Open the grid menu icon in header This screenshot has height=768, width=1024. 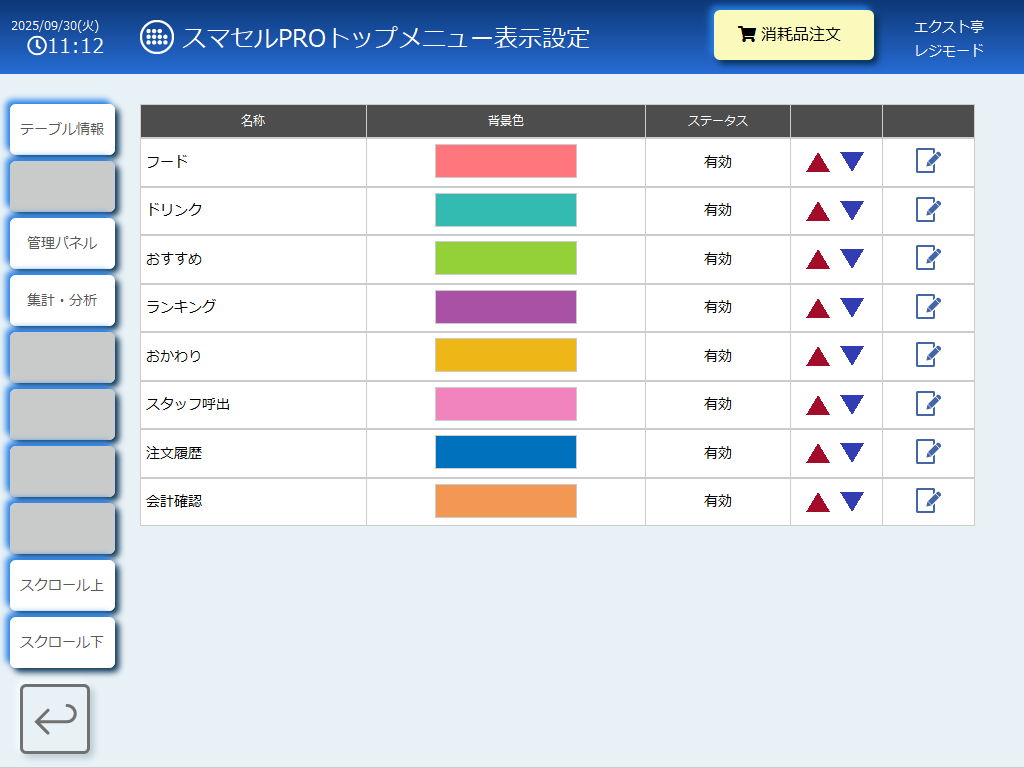[x=157, y=38]
